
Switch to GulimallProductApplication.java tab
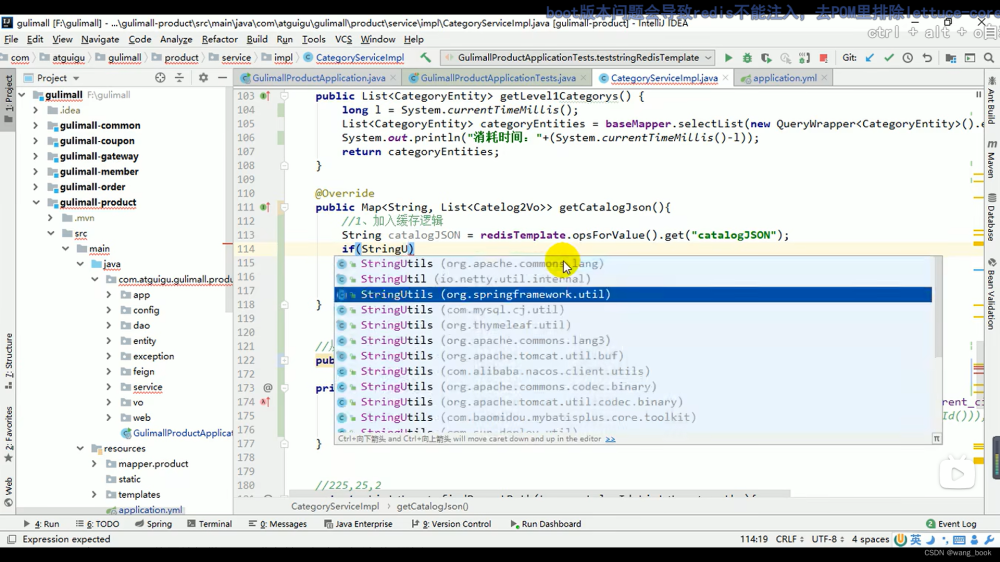(318, 78)
